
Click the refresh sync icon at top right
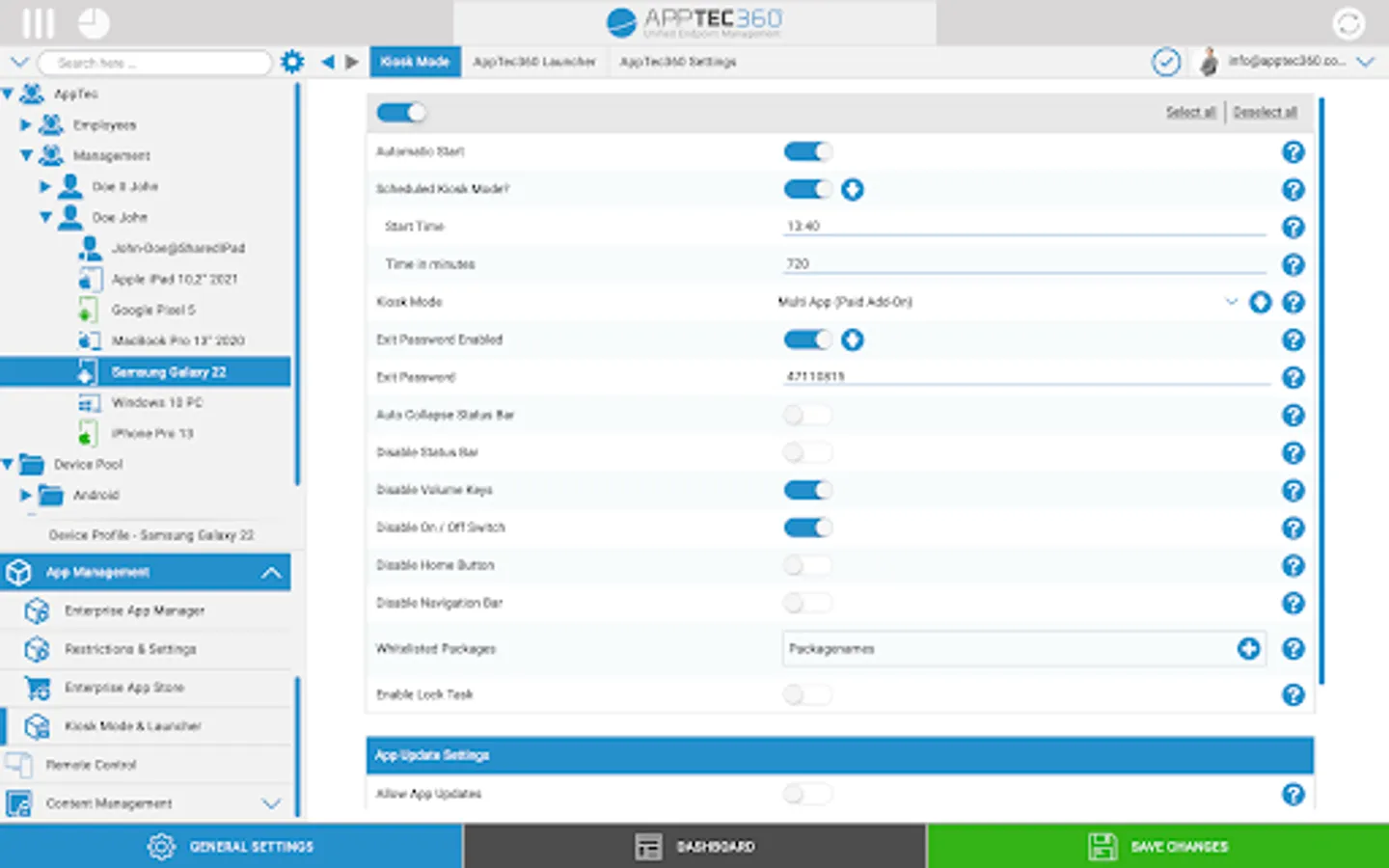1348,22
